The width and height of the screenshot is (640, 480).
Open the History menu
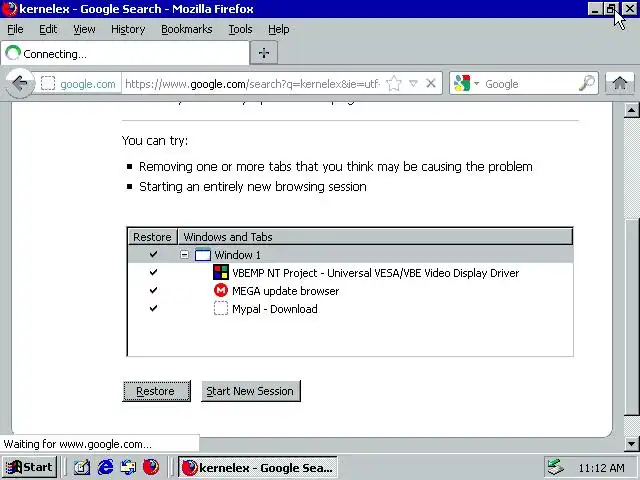pos(128,29)
